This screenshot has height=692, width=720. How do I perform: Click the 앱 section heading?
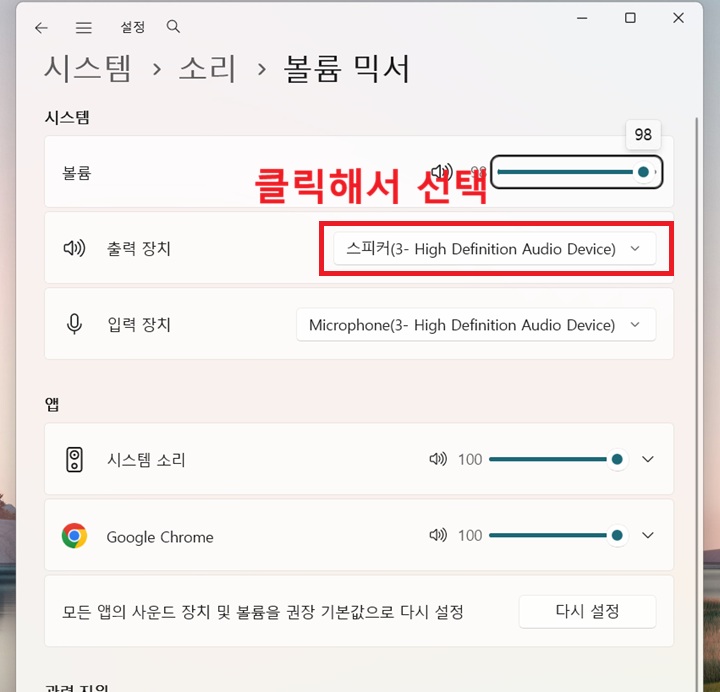pyautogui.click(x=52, y=404)
